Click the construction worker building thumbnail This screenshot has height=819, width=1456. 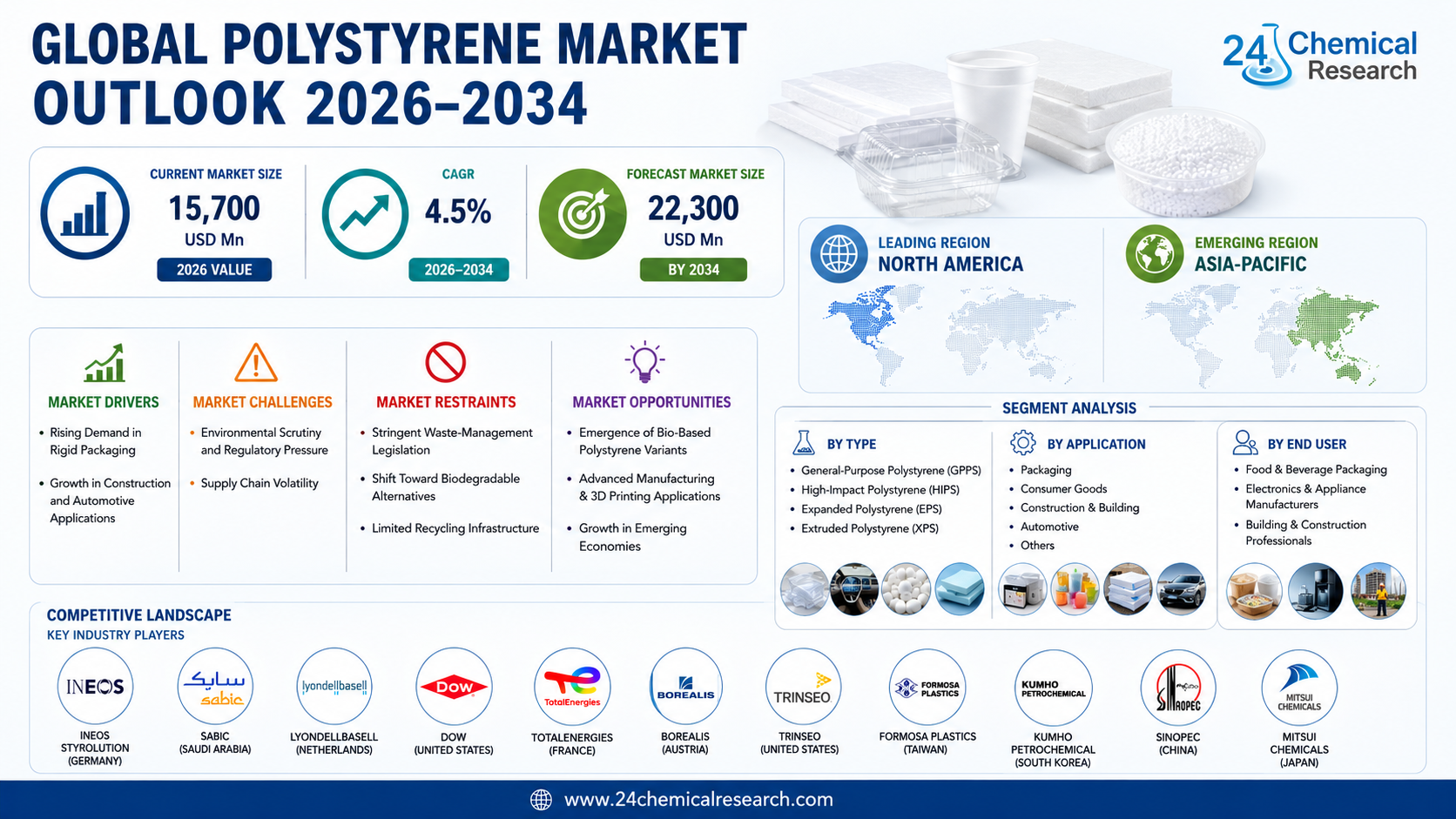[1378, 591]
